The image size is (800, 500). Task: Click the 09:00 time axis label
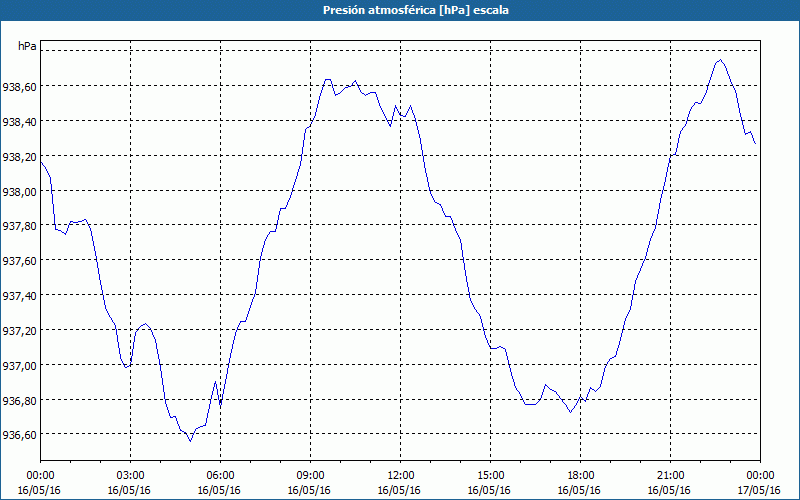[x=310, y=476]
